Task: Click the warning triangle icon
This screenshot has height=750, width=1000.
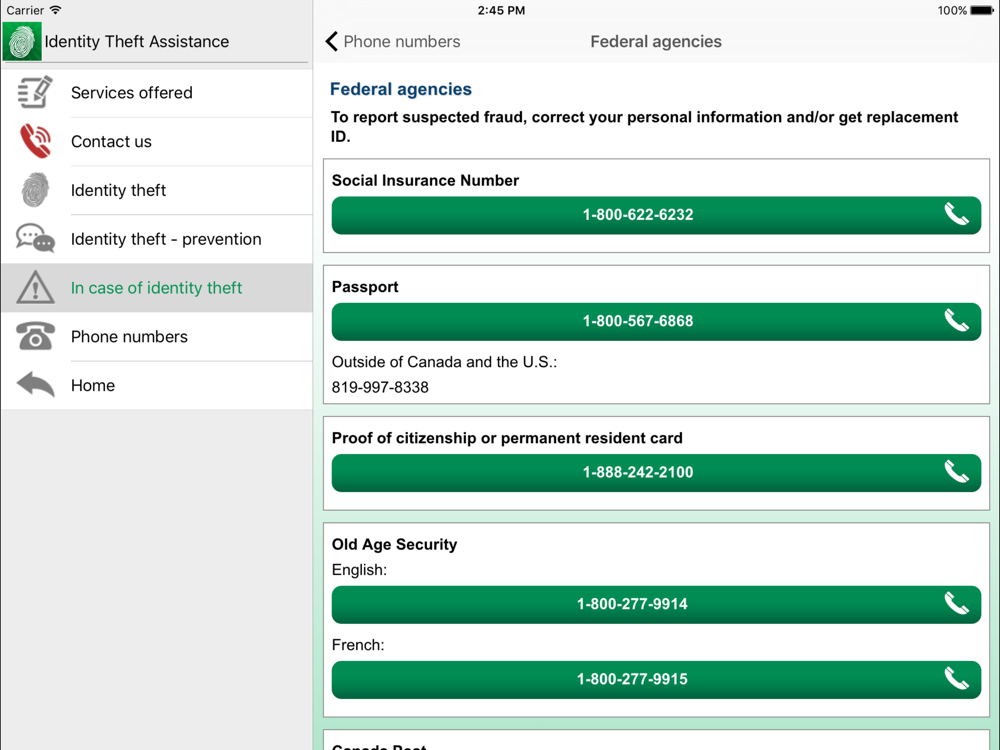Action: (x=35, y=287)
